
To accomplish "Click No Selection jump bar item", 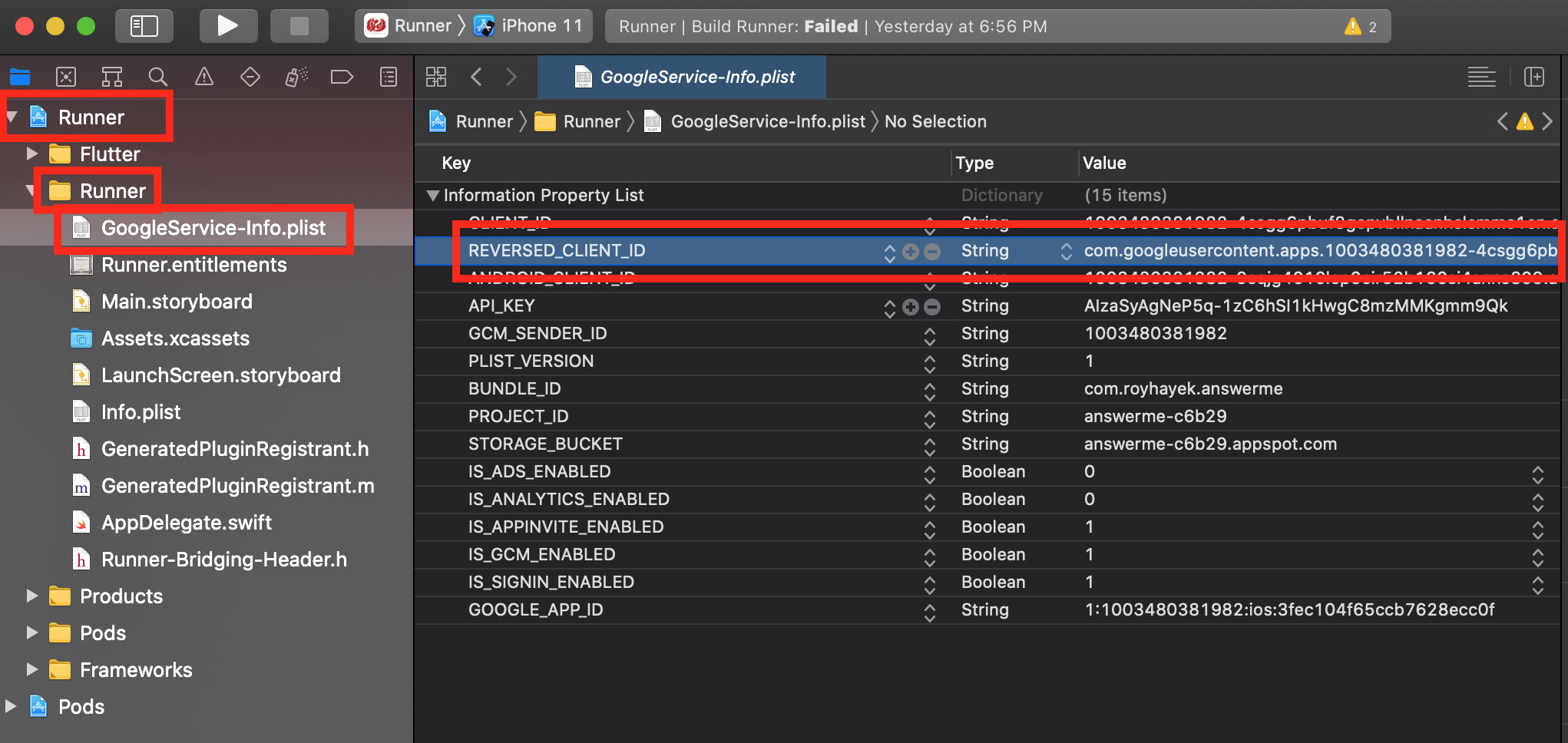I will click(x=935, y=121).
